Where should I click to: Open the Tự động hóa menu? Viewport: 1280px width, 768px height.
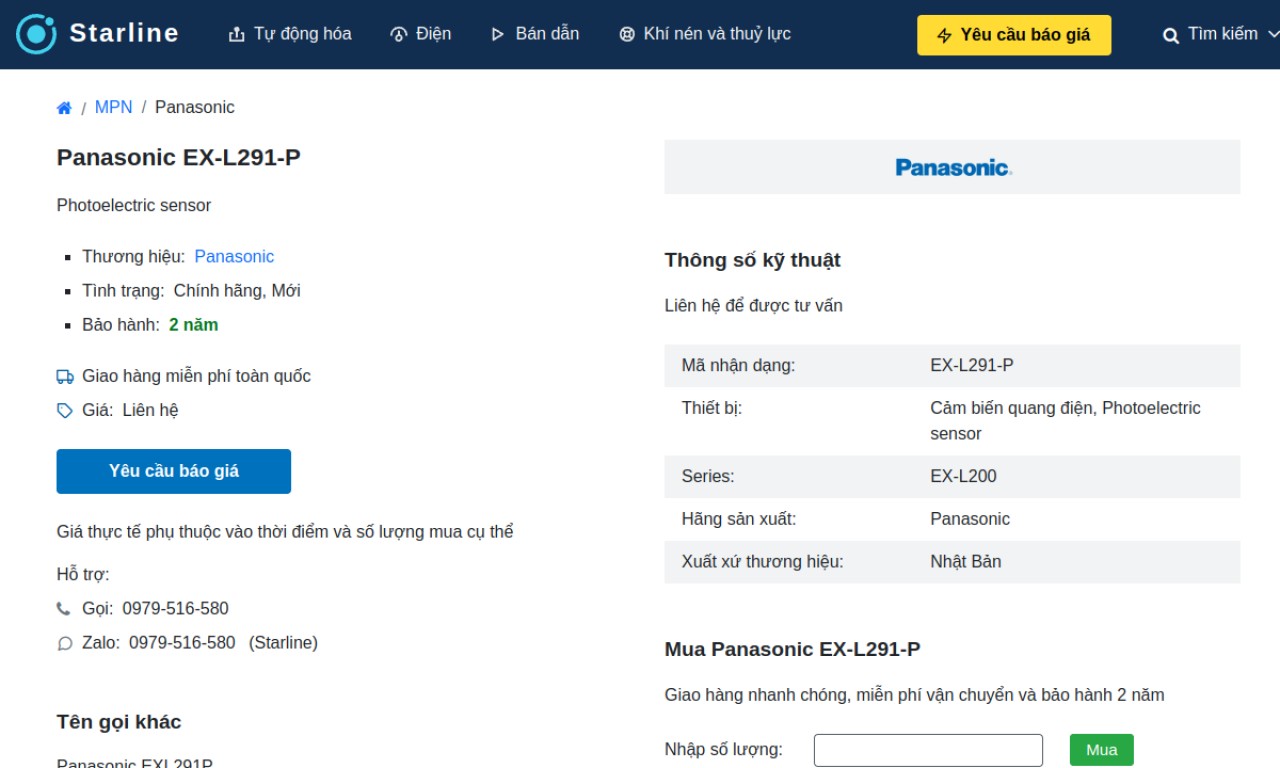(x=290, y=34)
